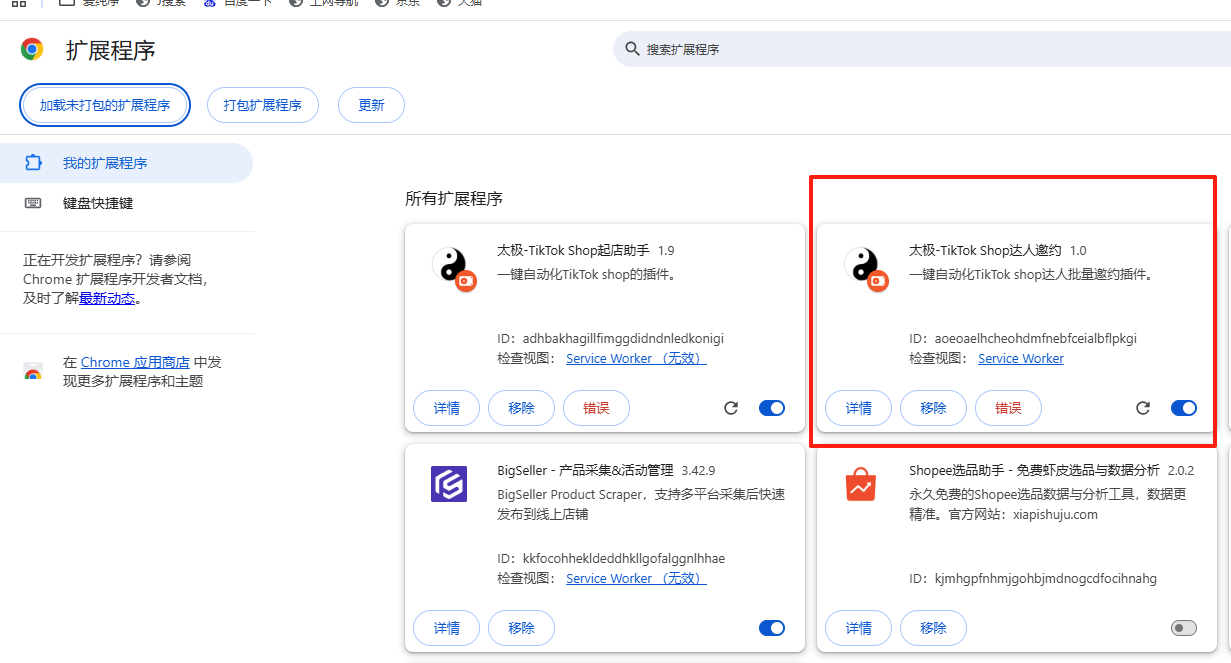The width and height of the screenshot is (1231, 663).
Task: Reload the 太极-TikTok Shop起店助手 extension
Action: click(x=731, y=408)
